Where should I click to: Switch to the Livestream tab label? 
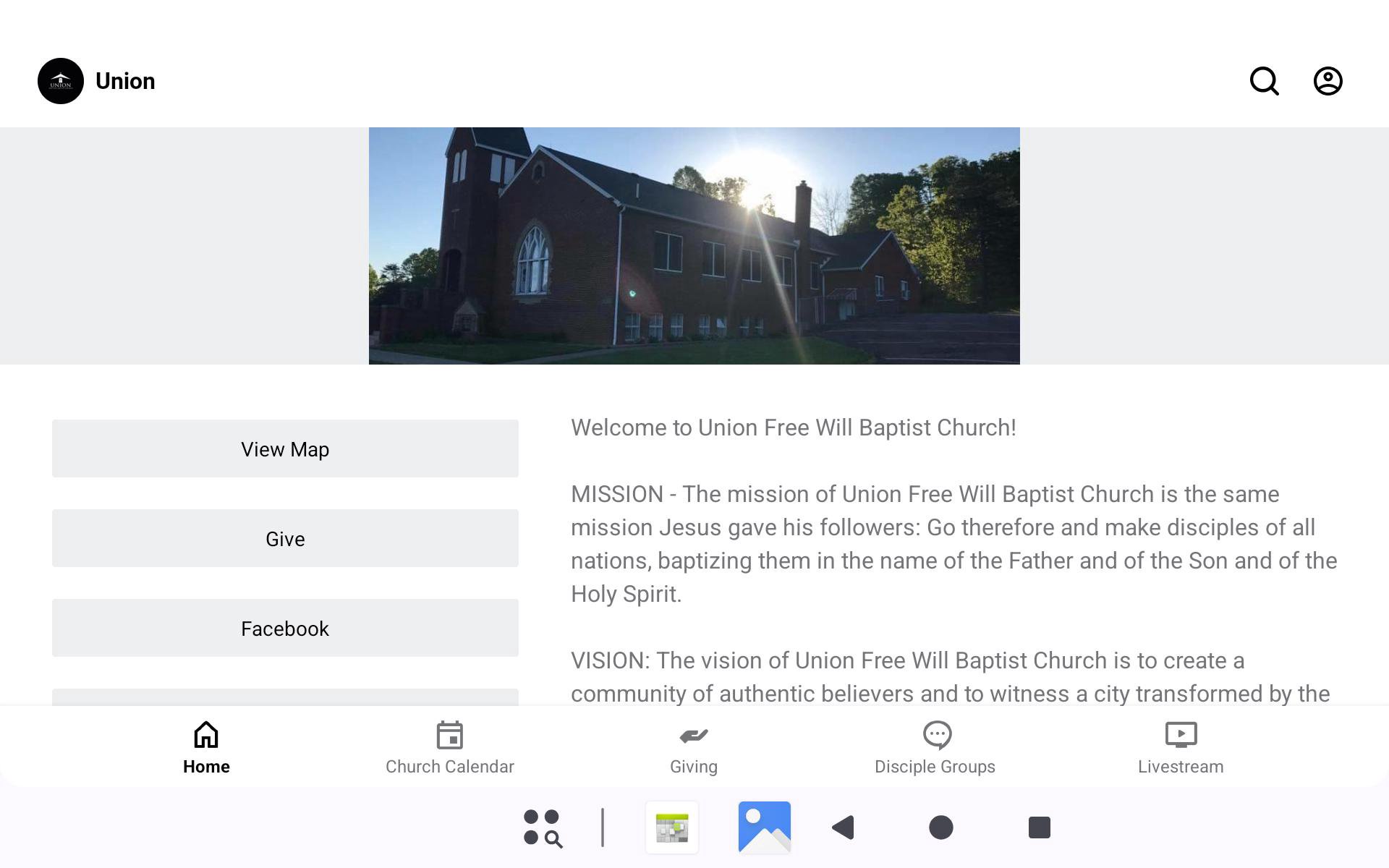click(x=1181, y=767)
